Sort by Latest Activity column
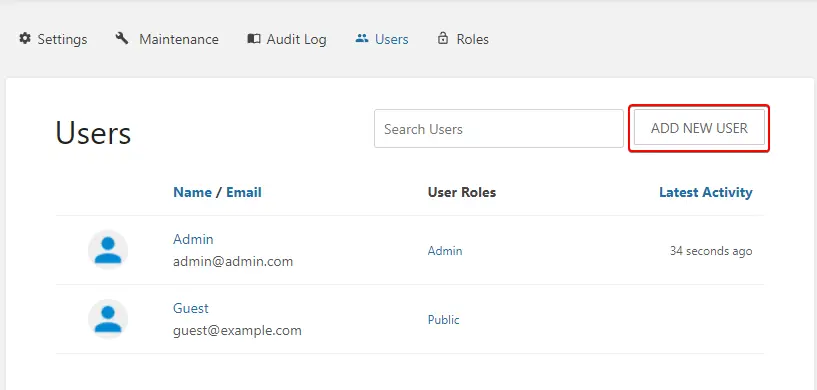The width and height of the screenshot is (817, 390). 705,192
